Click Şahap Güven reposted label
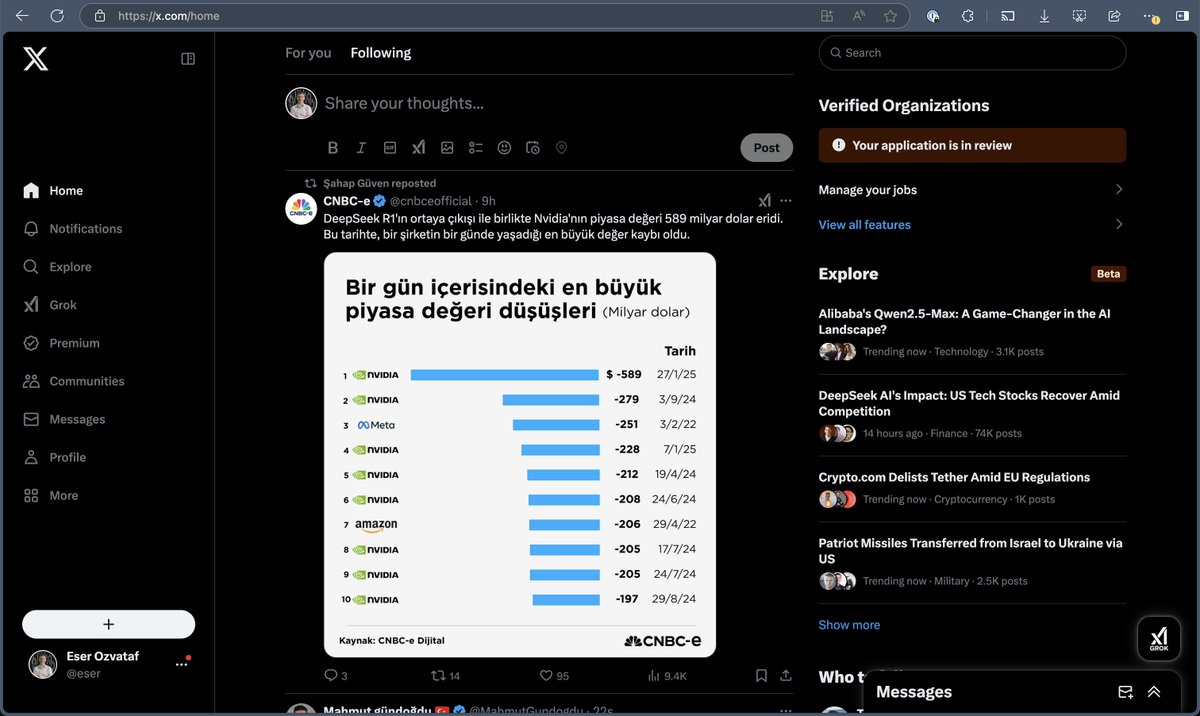The width and height of the screenshot is (1200, 716). 379,183
